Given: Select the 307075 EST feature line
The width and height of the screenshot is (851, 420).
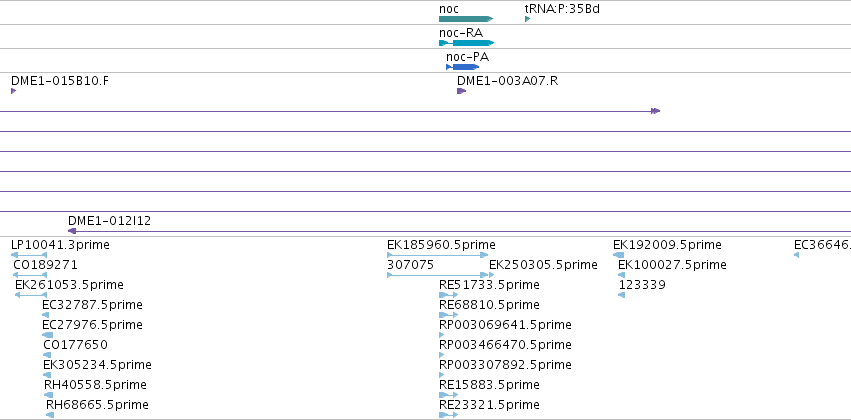Looking at the screenshot, I should pos(437,275).
